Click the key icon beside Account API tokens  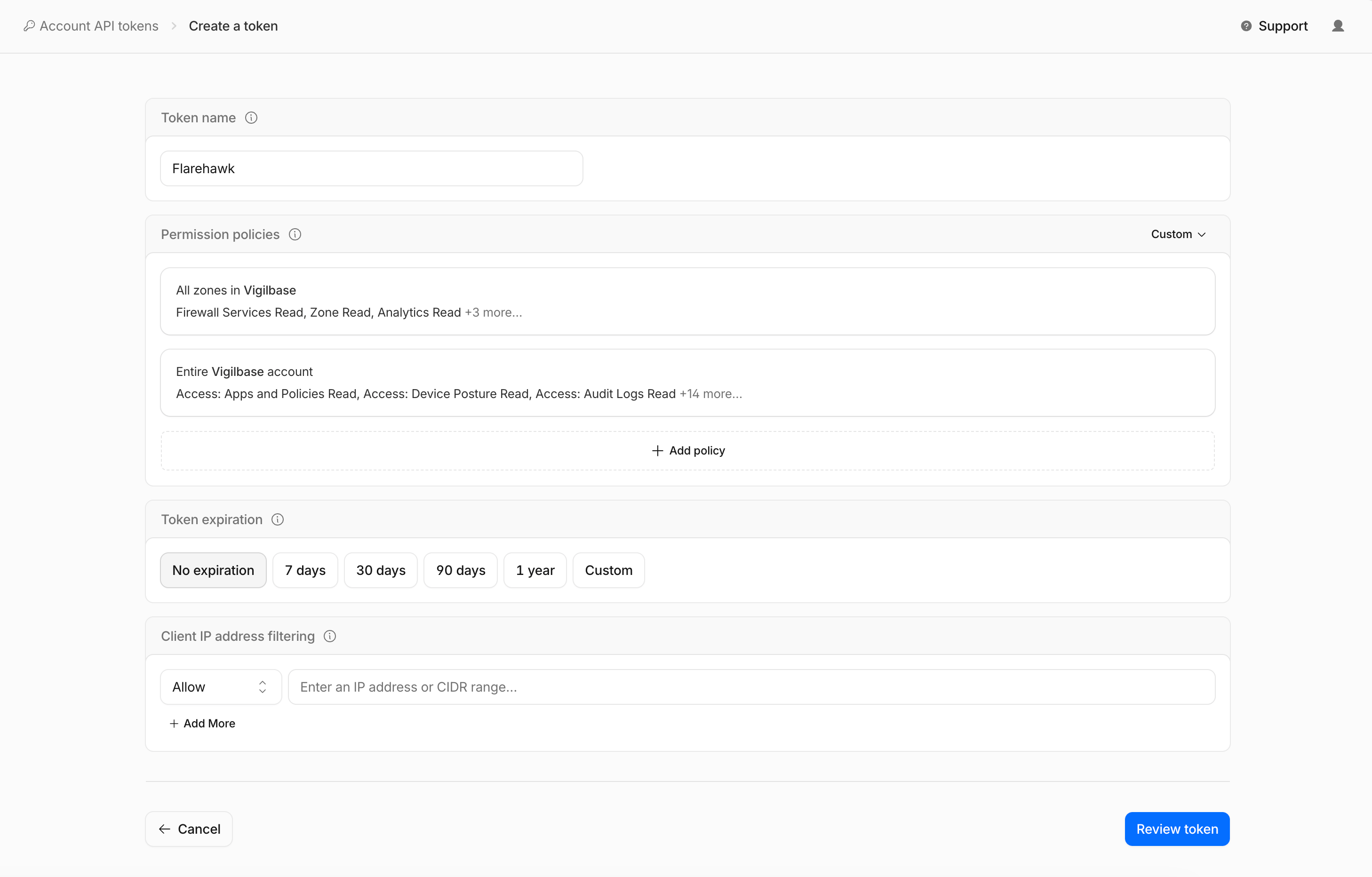pos(29,26)
